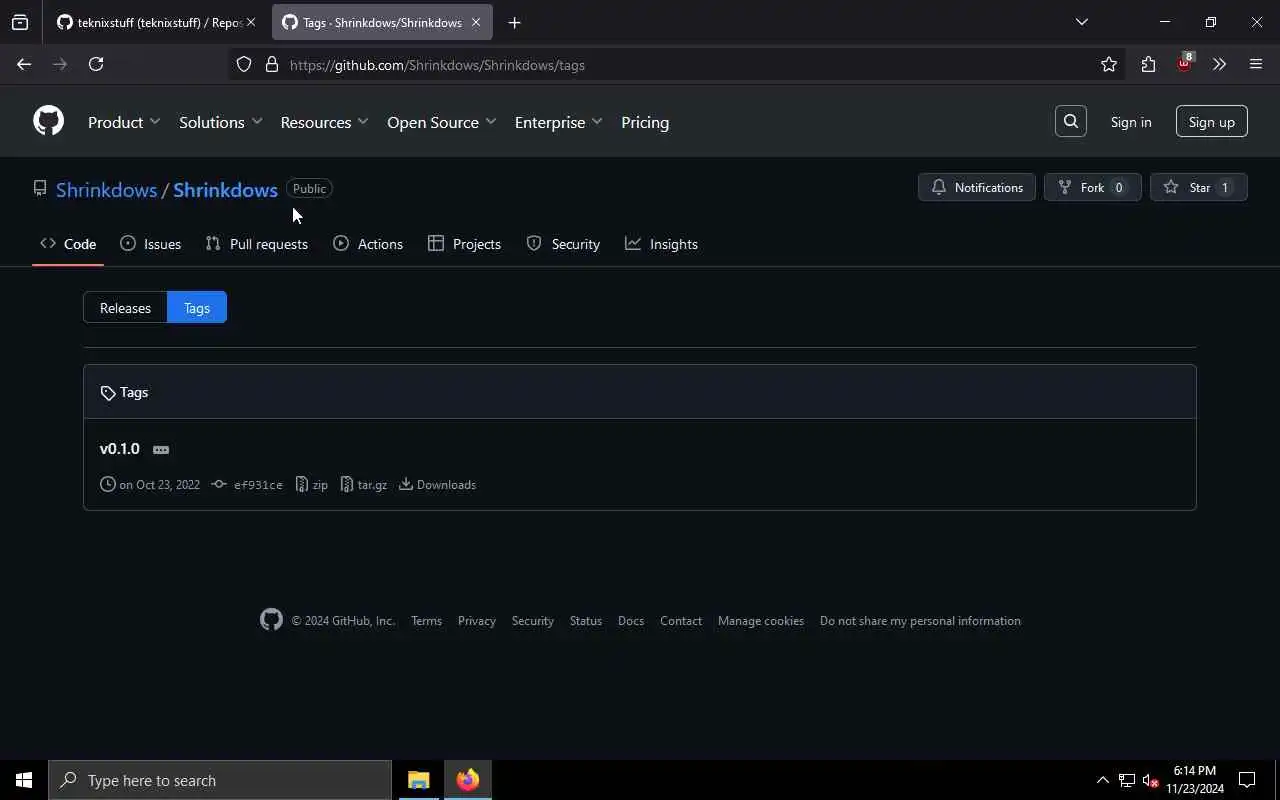
Task: Open the Shrinkdows owner link
Action: click(106, 189)
